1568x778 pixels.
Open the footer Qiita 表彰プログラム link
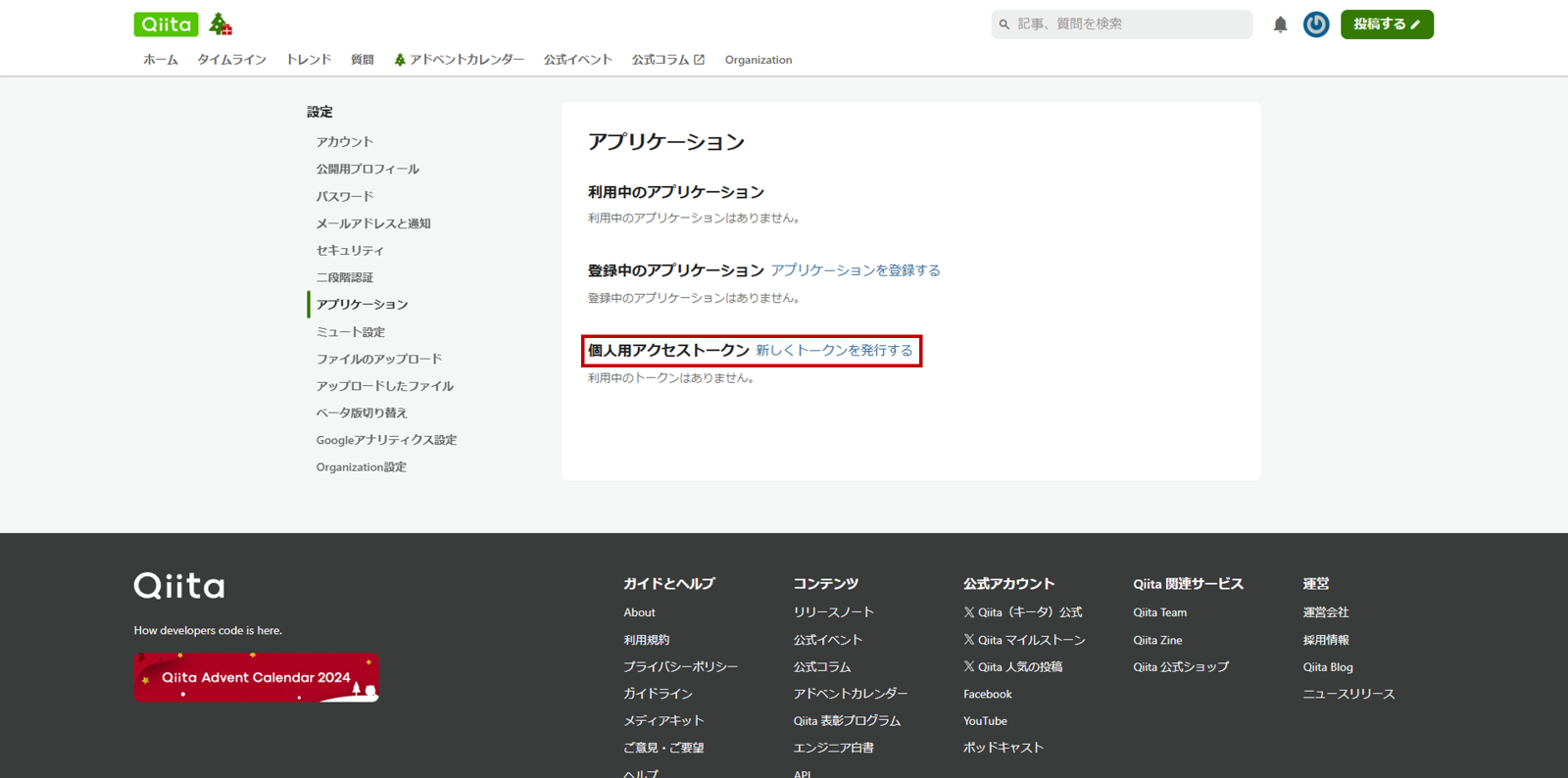847,721
